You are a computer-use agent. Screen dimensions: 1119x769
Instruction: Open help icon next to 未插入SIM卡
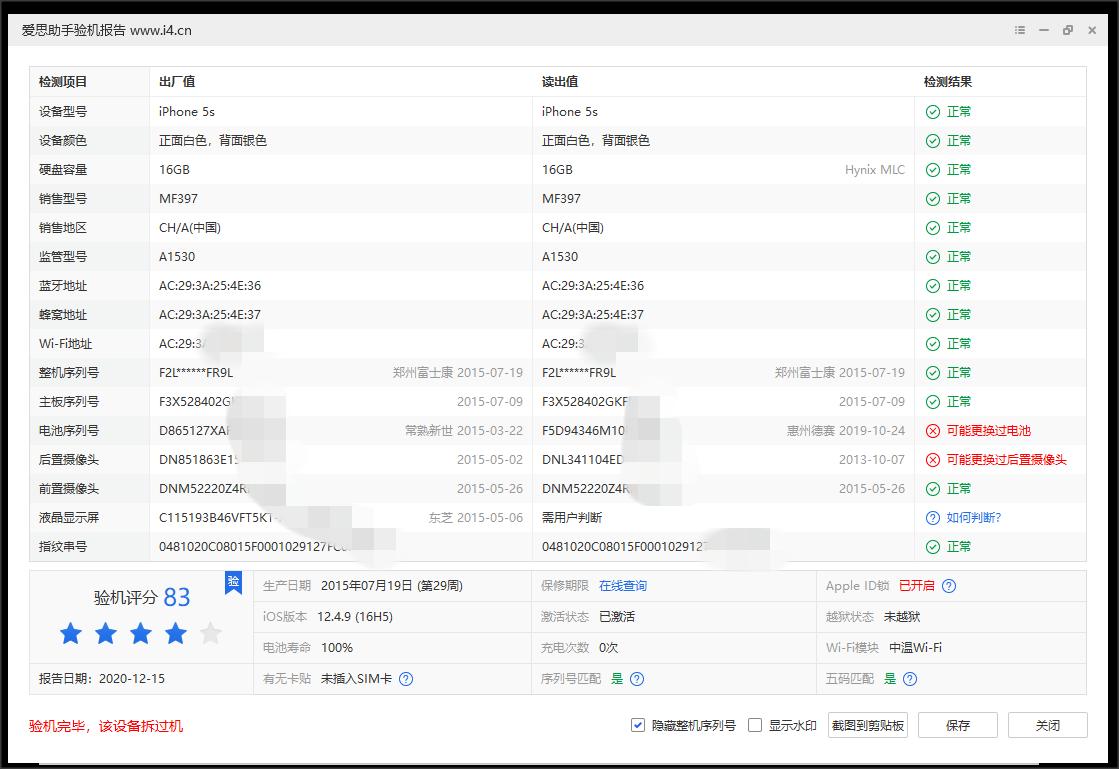[x=406, y=678]
